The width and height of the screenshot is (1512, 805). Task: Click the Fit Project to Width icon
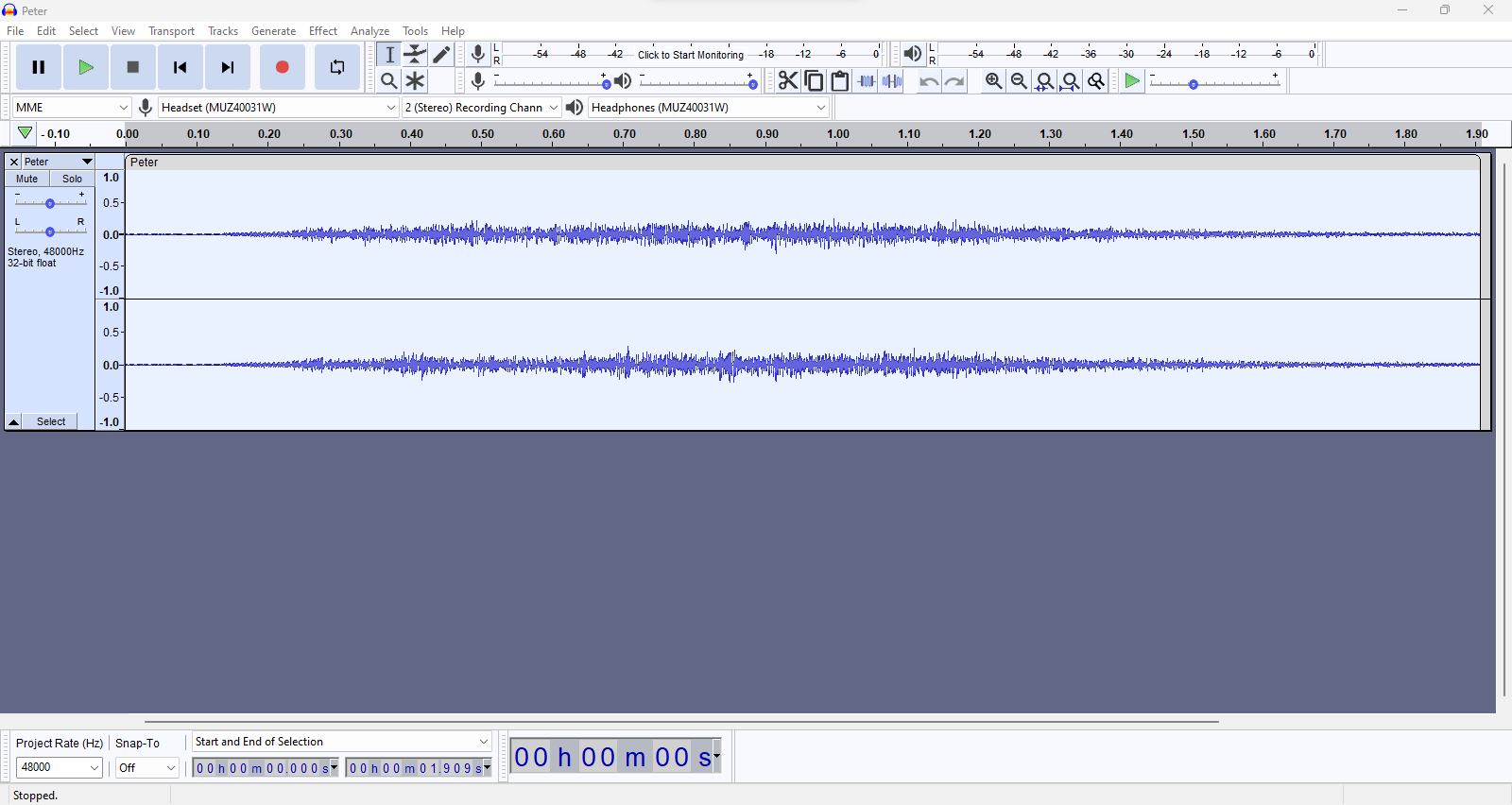coord(1070,81)
